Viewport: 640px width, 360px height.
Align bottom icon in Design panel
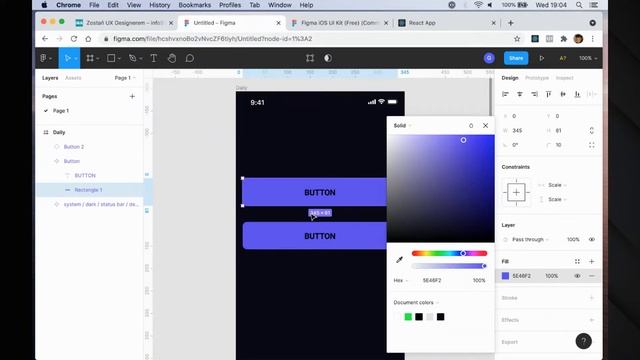(577, 94)
